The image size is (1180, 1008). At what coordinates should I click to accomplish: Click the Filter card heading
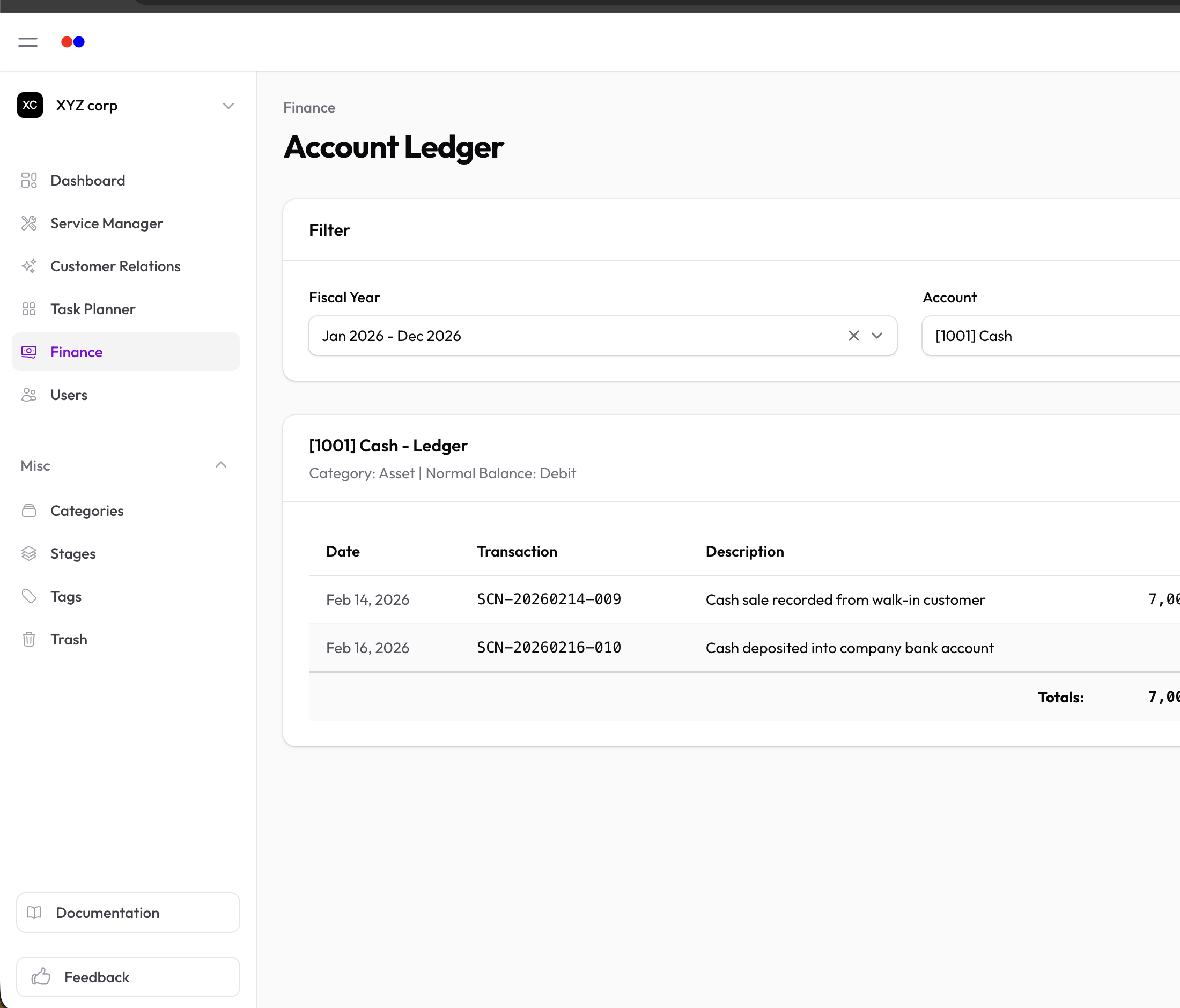330,230
